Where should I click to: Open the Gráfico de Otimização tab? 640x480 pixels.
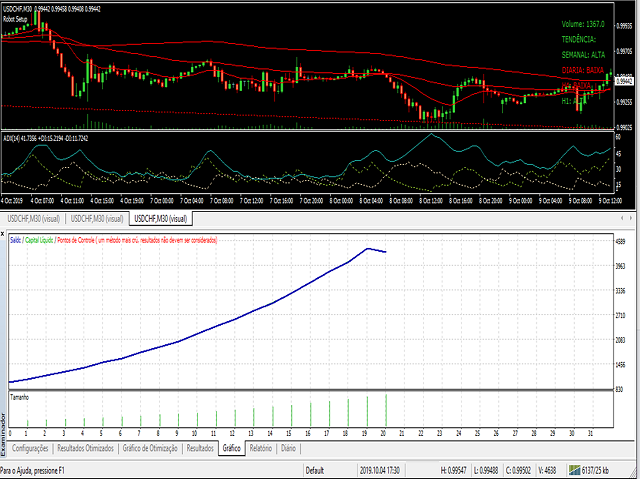(150, 448)
